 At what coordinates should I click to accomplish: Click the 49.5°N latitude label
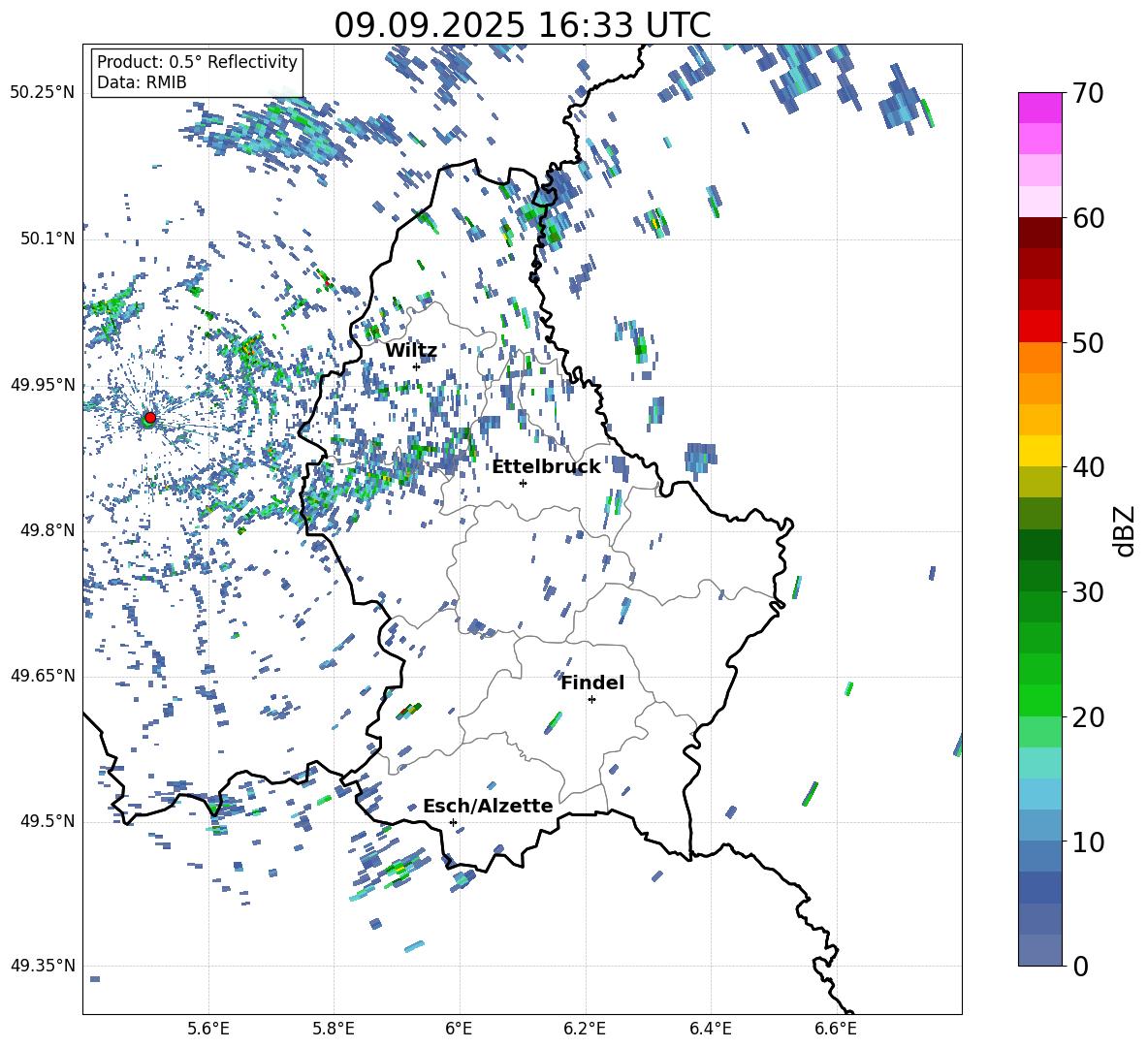[x=47, y=820]
